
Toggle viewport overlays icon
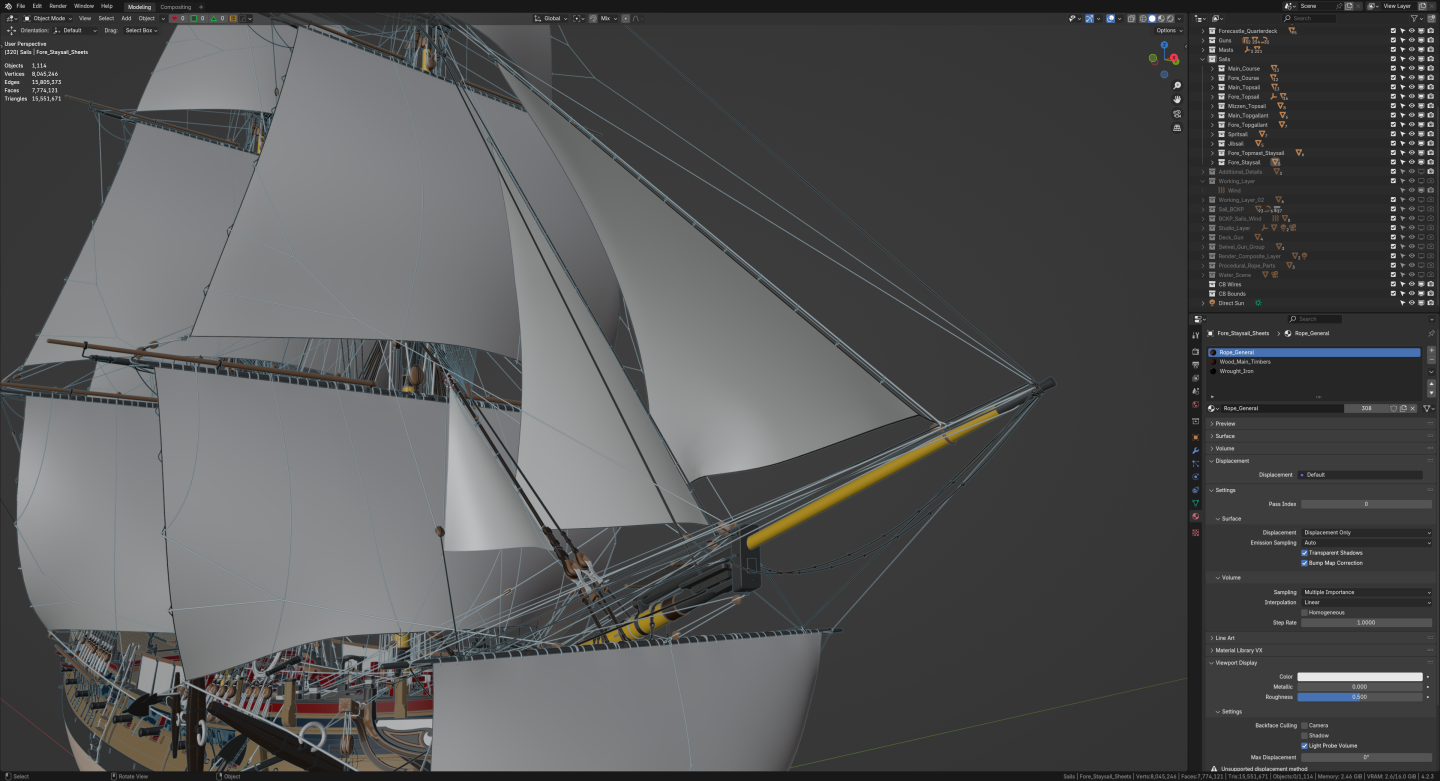click(x=1111, y=18)
